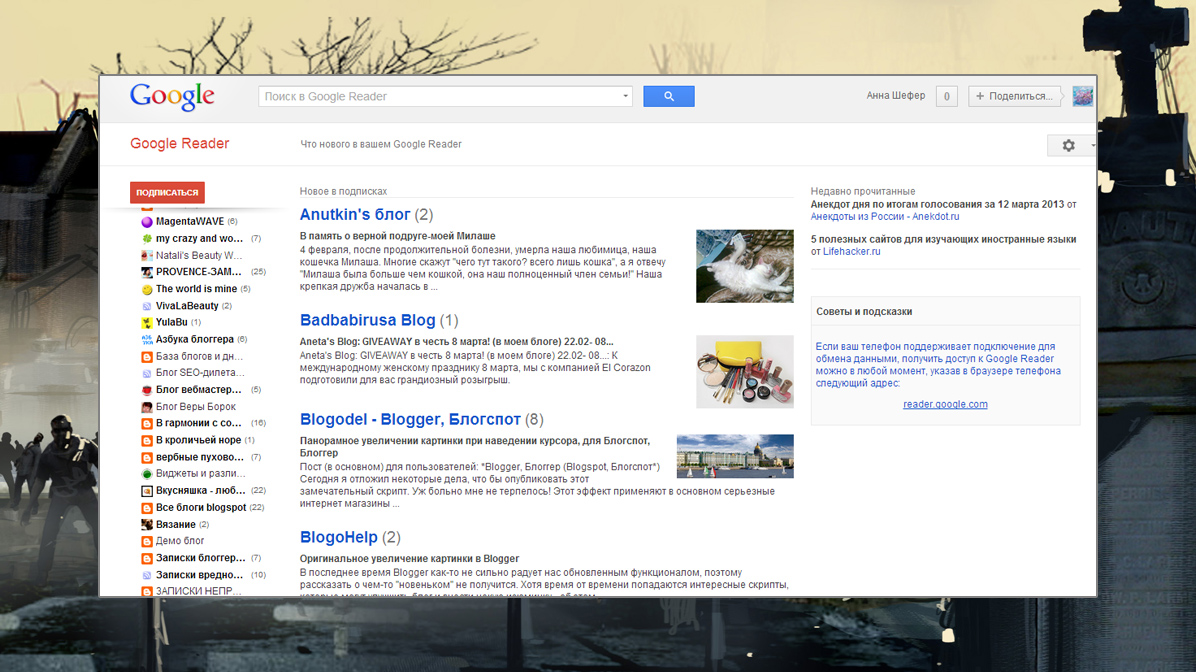Image resolution: width=1196 pixels, height=672 pixels.
Task: Click the profile avatar picture
Action: click(1081, 96)
